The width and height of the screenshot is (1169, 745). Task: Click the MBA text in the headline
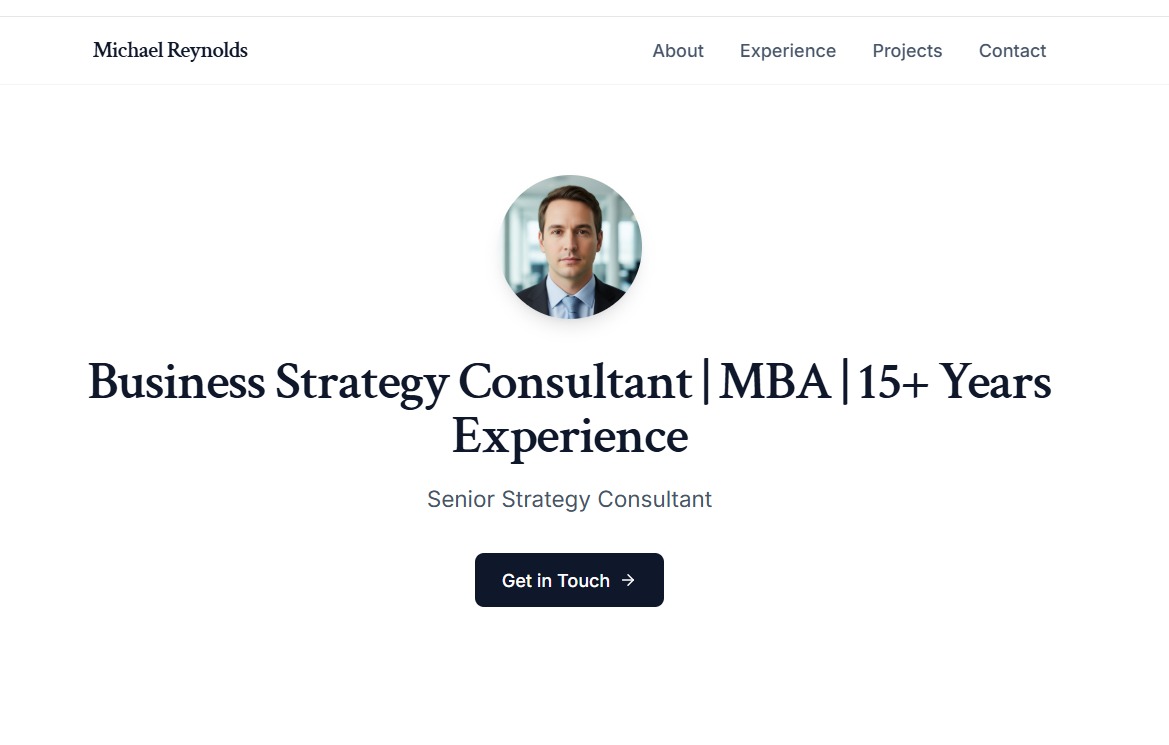(x=775, y=383)
